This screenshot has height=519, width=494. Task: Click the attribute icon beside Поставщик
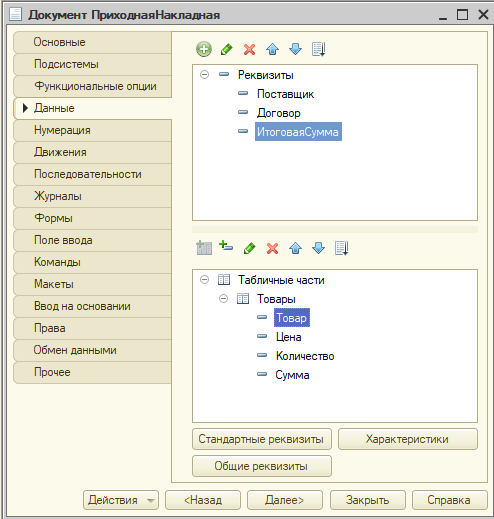[243, 93]
